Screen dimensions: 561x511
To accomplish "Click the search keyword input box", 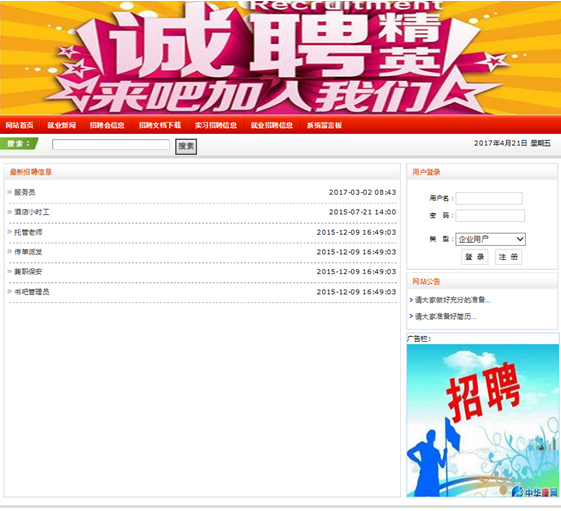I will [x=111, y=145].
